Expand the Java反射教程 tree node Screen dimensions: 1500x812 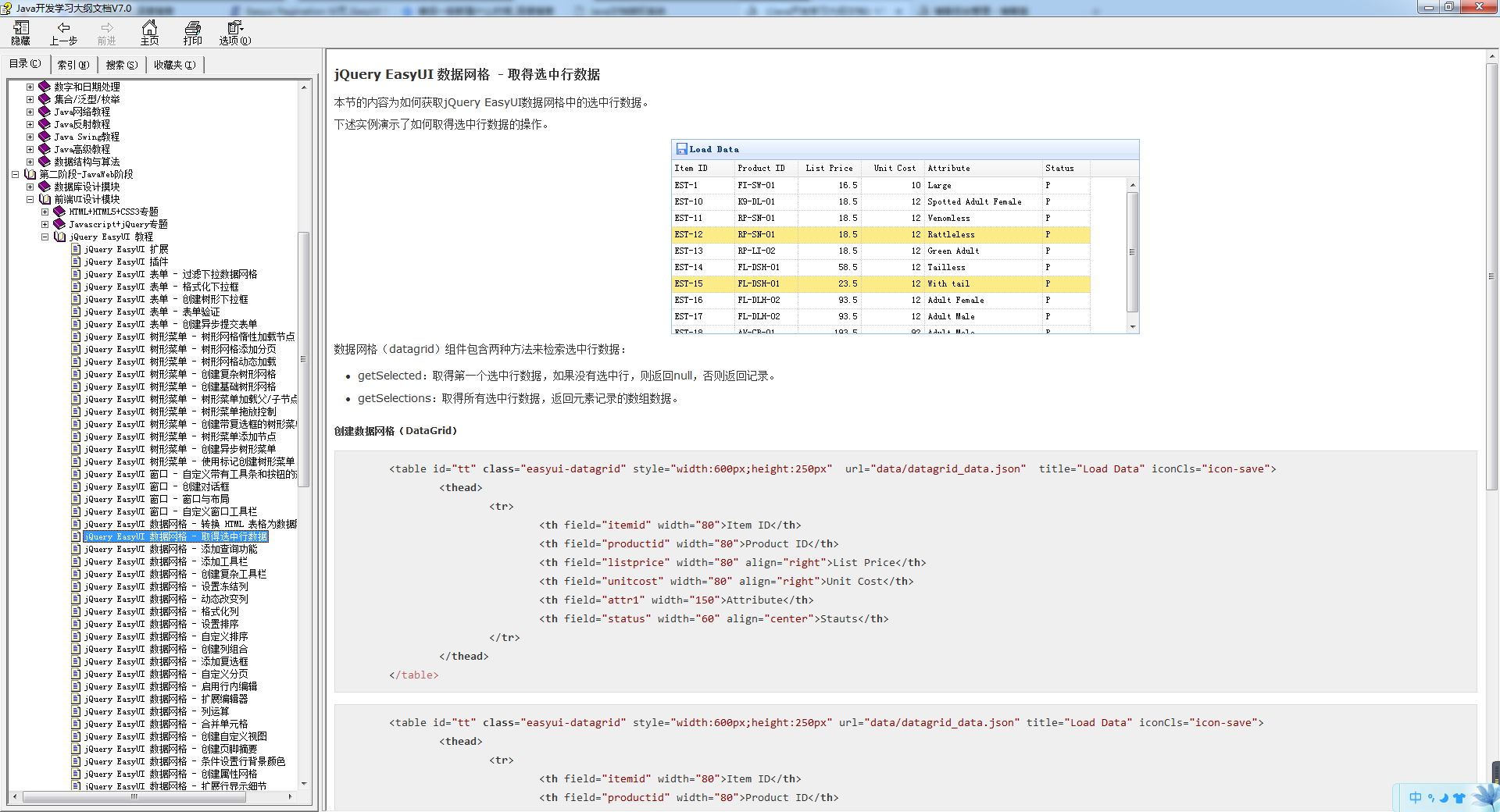point(30,124)
